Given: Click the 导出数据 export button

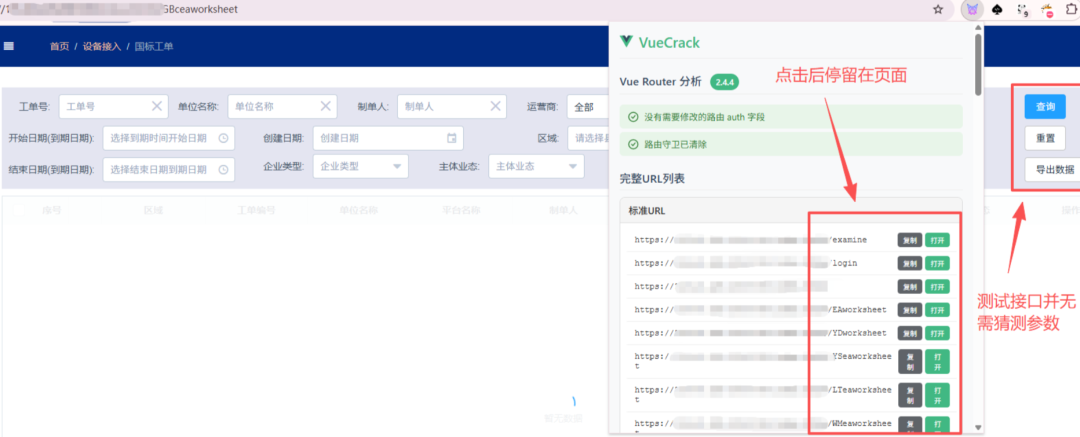Looking at the screenshot, I should tap(1052, 170).
